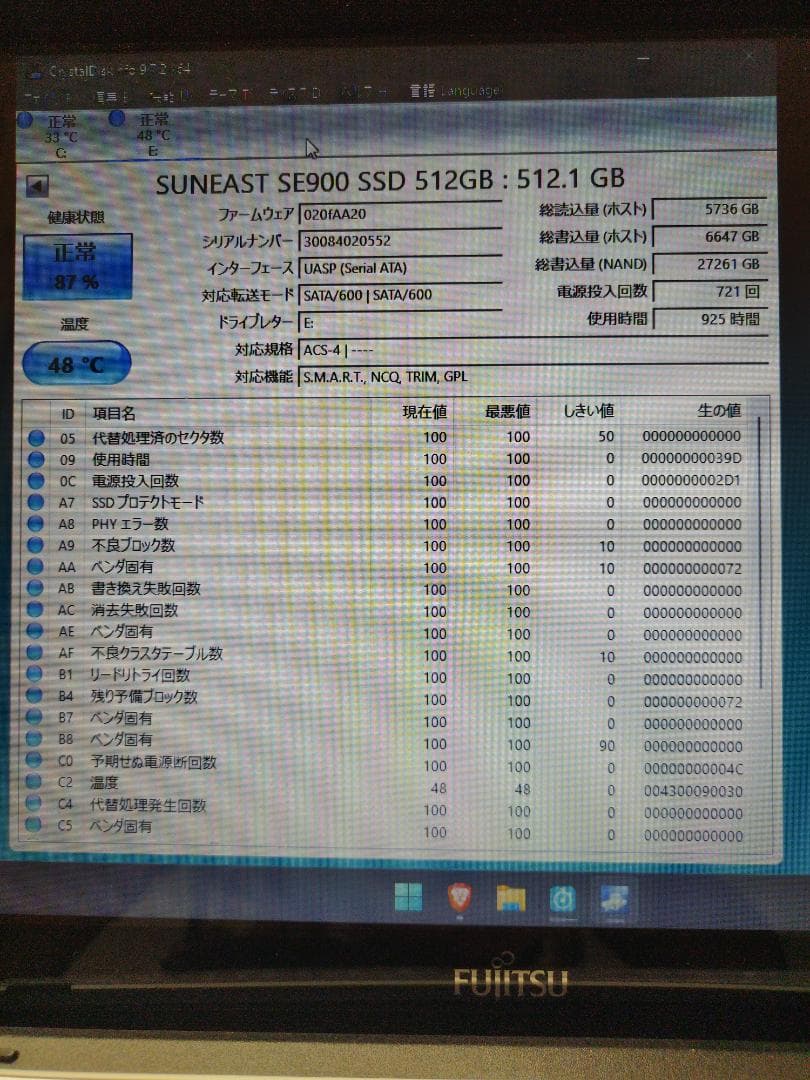The height and width of the screenshot is (1080, 810).
Task: Click the status circle for ID AE row
Action: pyautogui.click(x=34, y=631)
